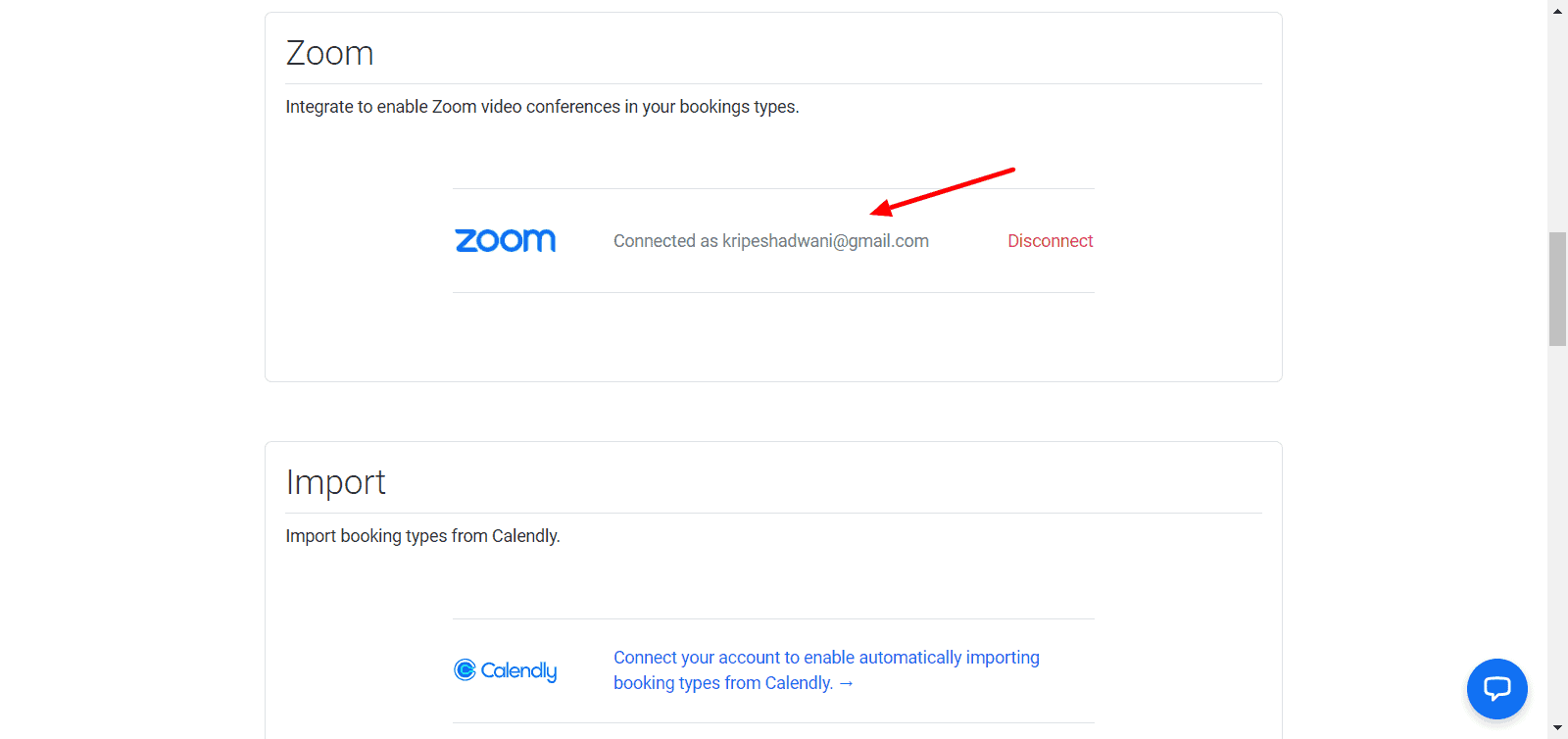Click 'Import booking types from Calendly.' text
The height and width of the screenshot is (739, 1568).
point(422,536)
